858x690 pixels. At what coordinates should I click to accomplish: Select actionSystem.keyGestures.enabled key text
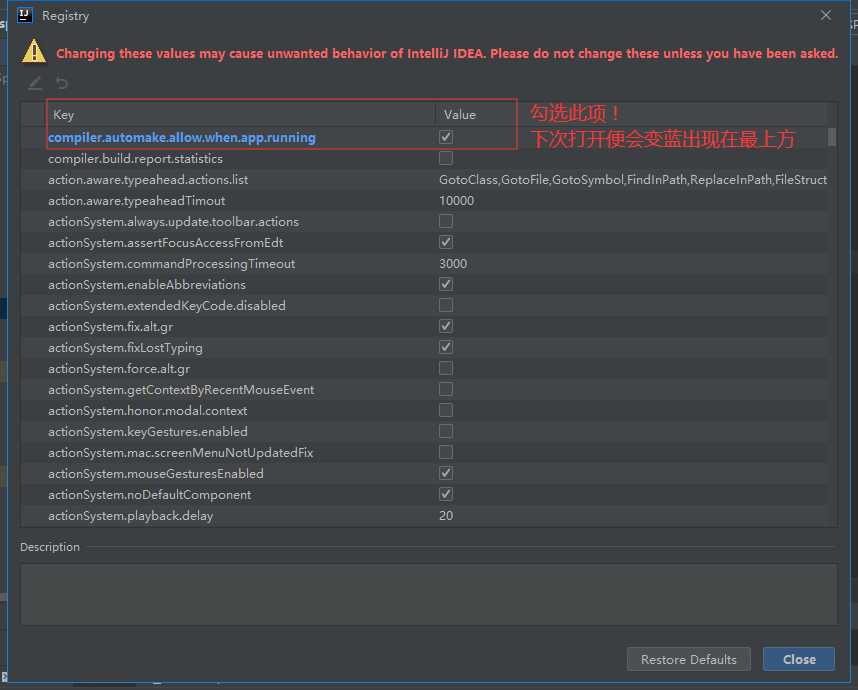[x=148, y=432]
